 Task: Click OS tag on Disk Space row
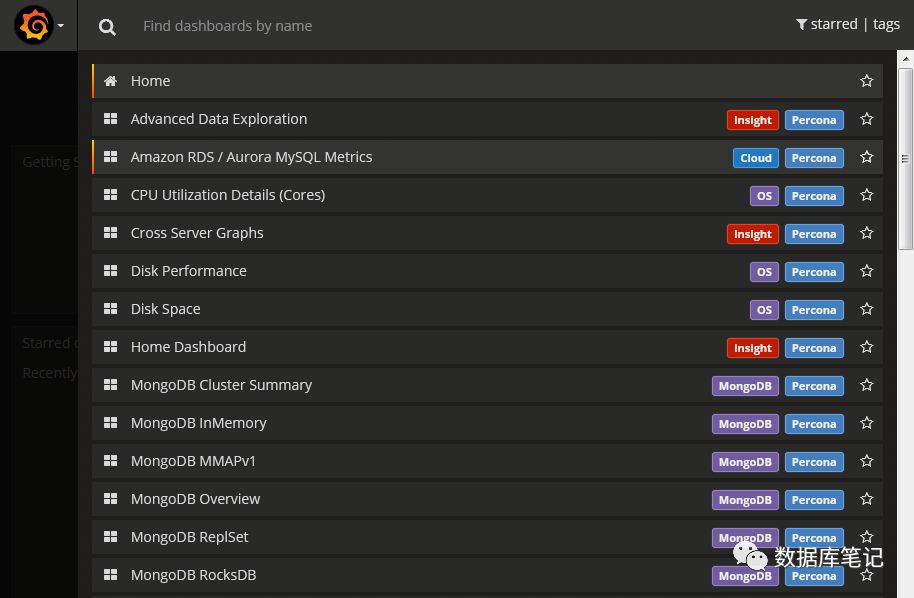click(764, 310)
